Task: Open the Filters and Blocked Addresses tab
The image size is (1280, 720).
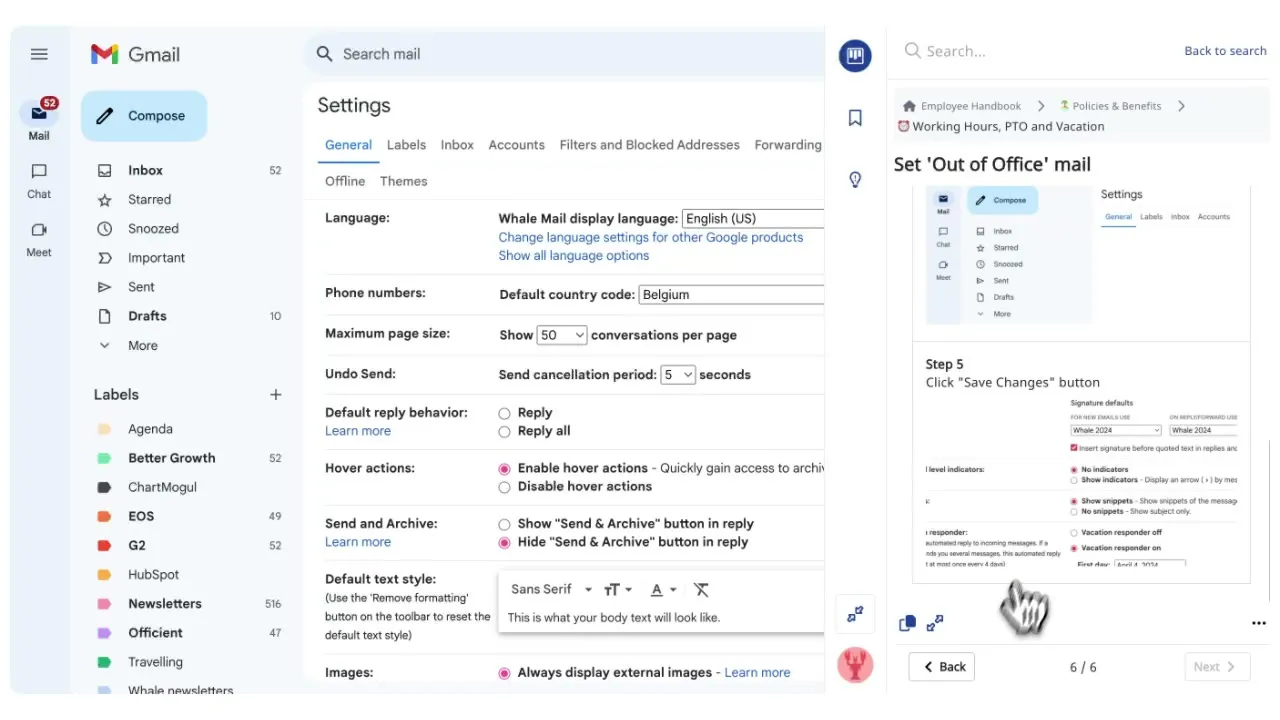Action: [x=650, y=145]
